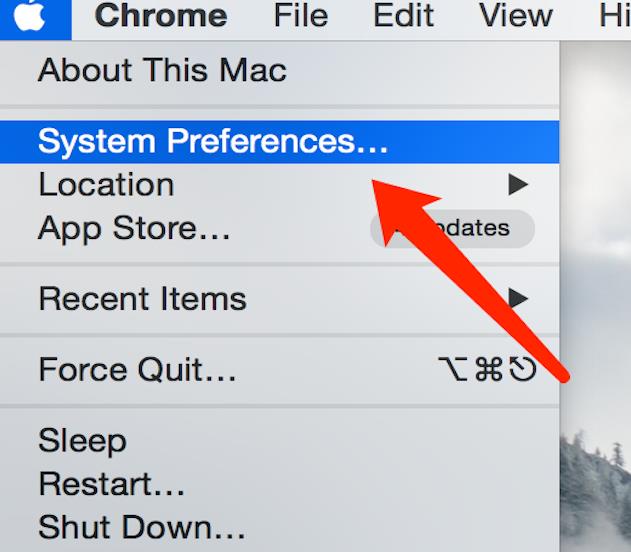Choose Shut Down… option
Image resolution: width=631 pixels, height=552 pixels.
click(142, 526)
